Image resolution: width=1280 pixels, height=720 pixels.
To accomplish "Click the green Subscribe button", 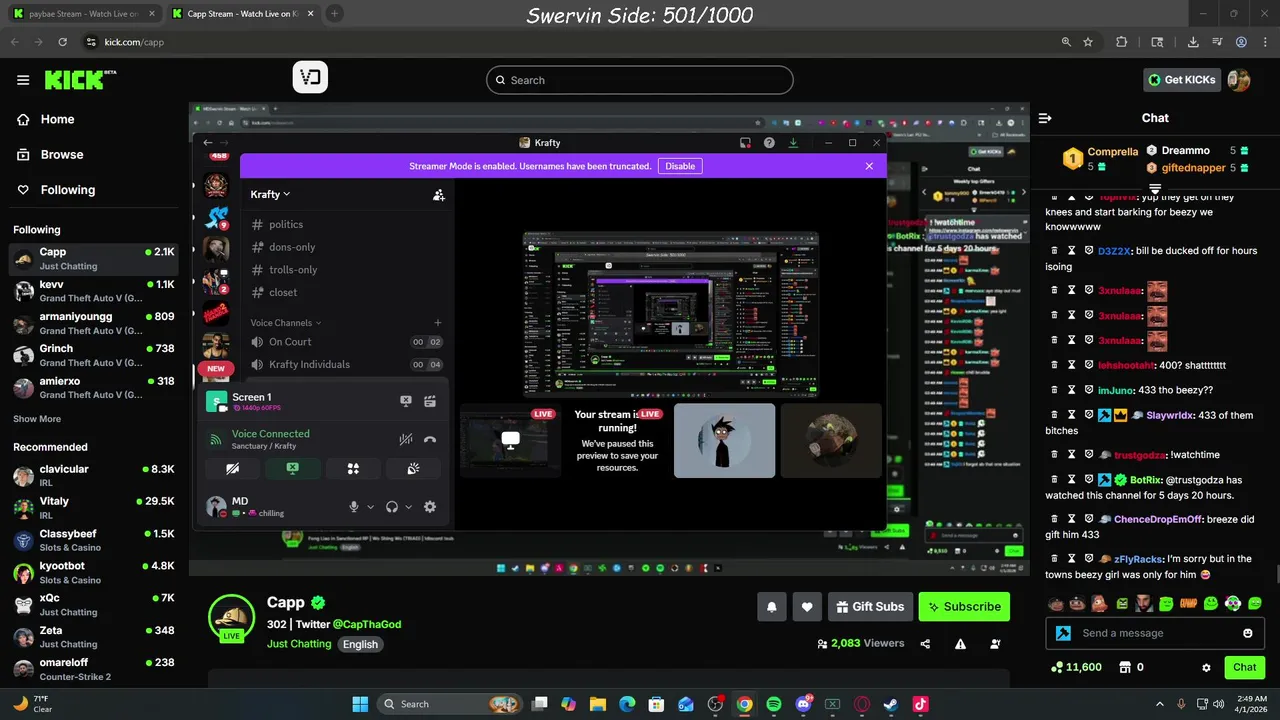I will point(964,606).
